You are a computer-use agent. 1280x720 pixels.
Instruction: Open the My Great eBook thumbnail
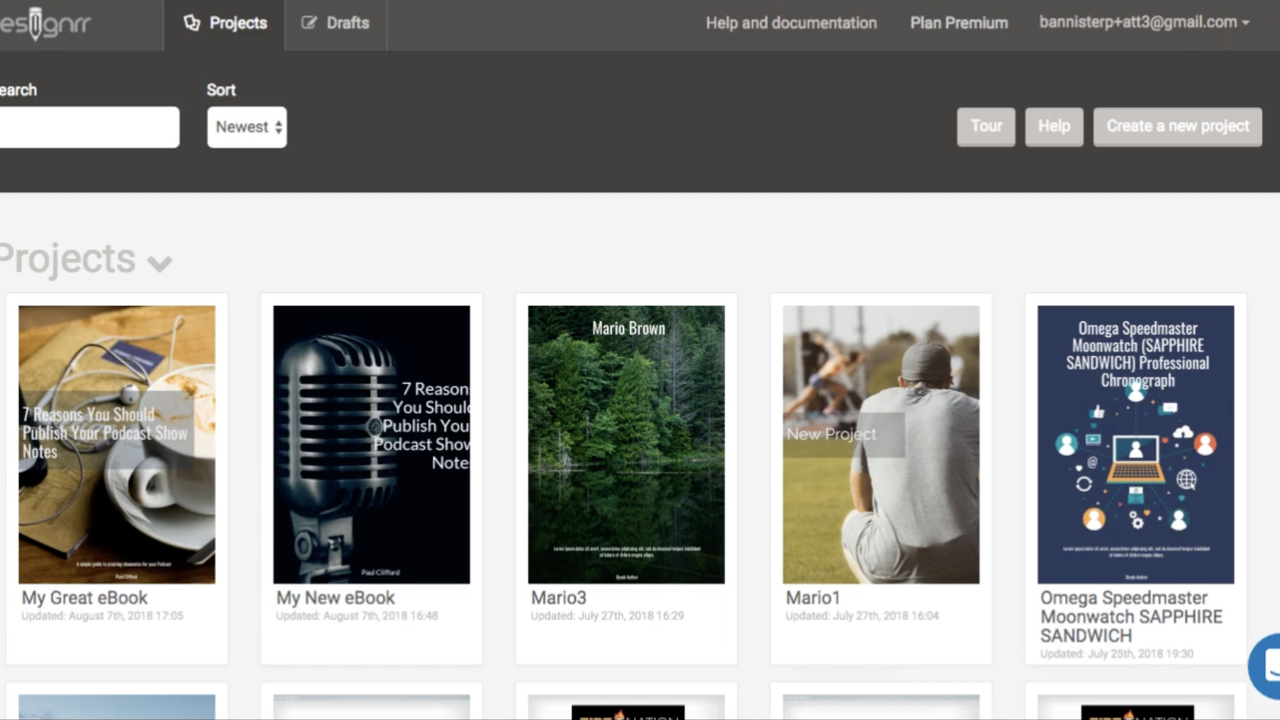point(117,444)
